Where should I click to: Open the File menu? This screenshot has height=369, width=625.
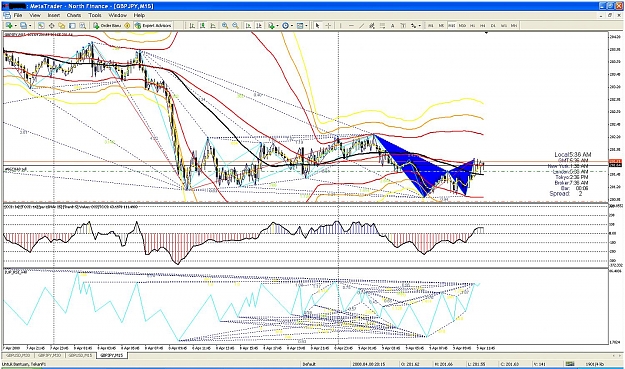pyautogui.click(x=18, y=15)
